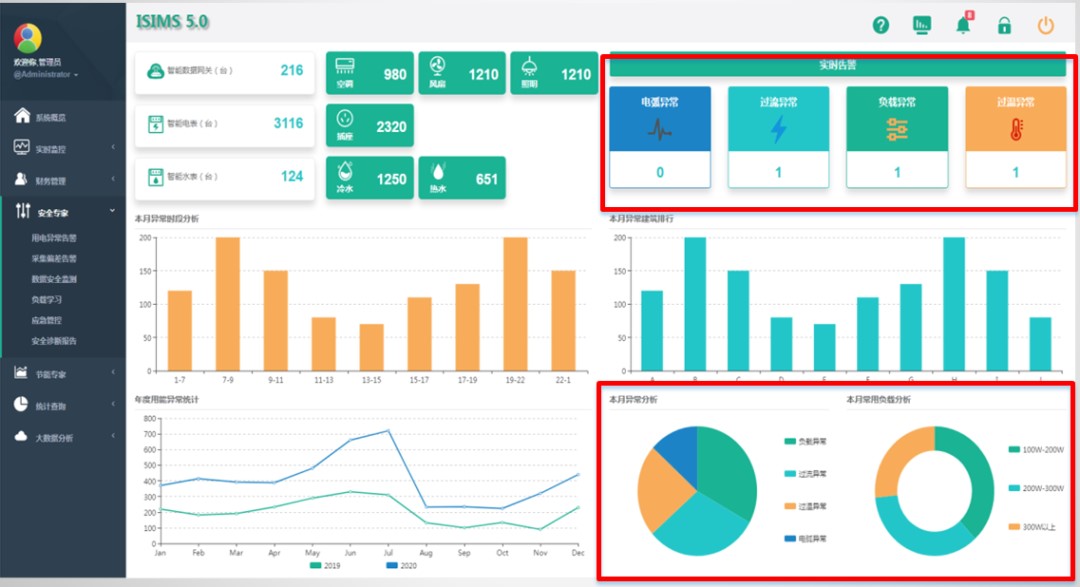Click the orange power logout icon
The height and width of the screenshot is (587, 1080).
(1045, 26)
